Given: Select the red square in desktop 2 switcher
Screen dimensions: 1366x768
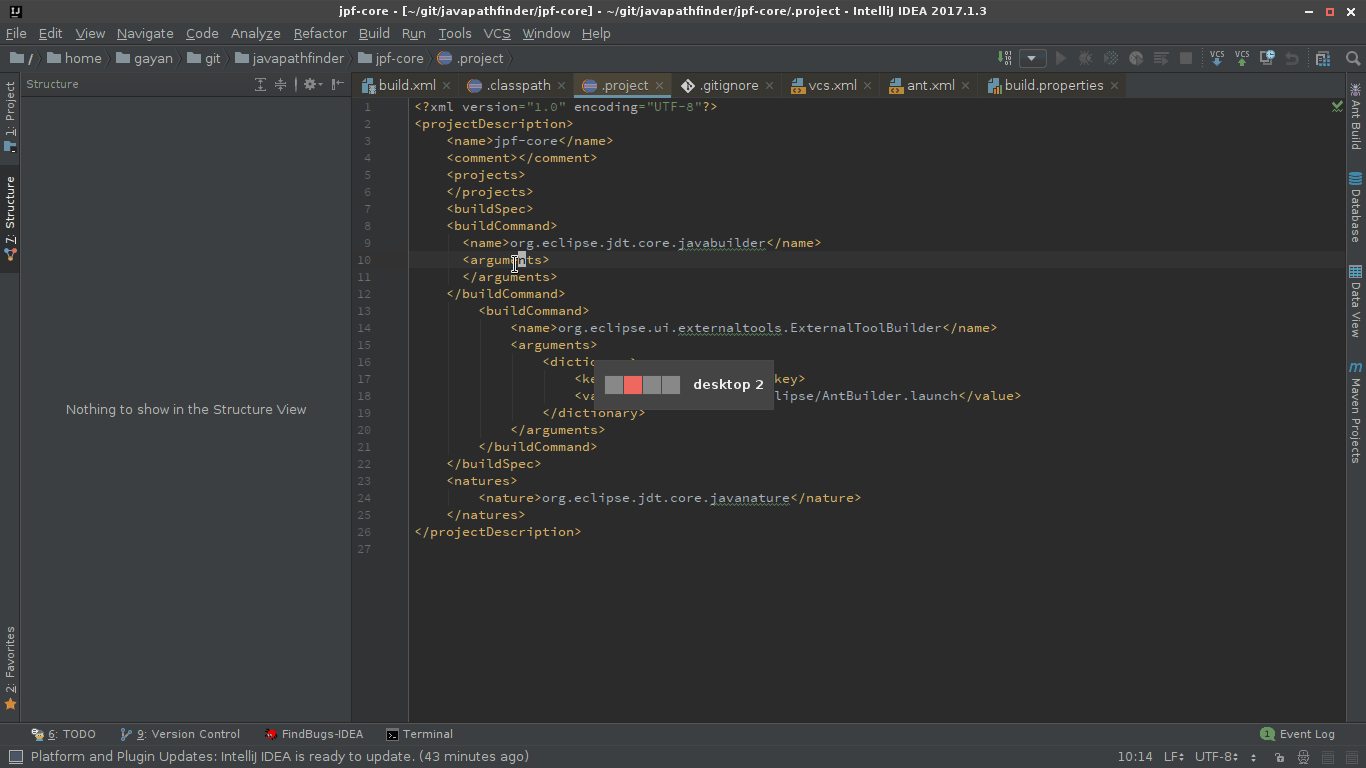Looking at the screenshot, I should point(632,384).
